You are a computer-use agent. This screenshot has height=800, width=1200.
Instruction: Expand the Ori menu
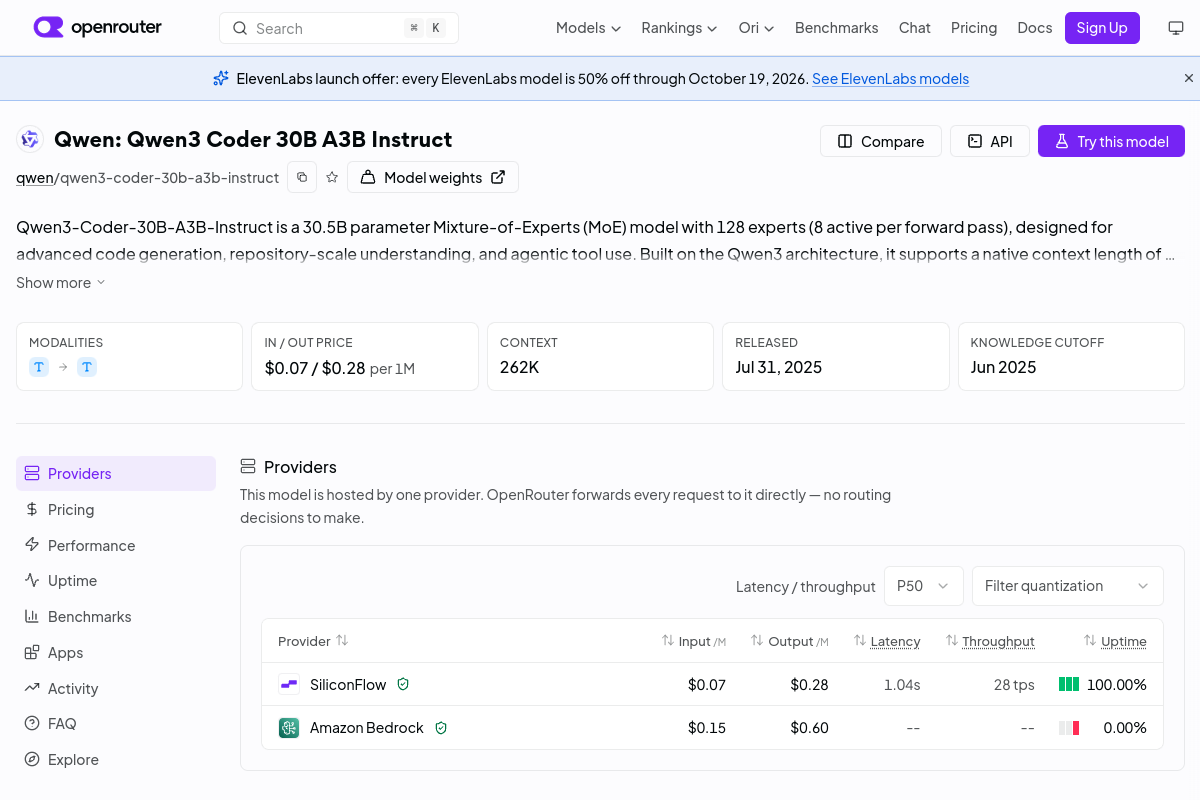point(756,28)
